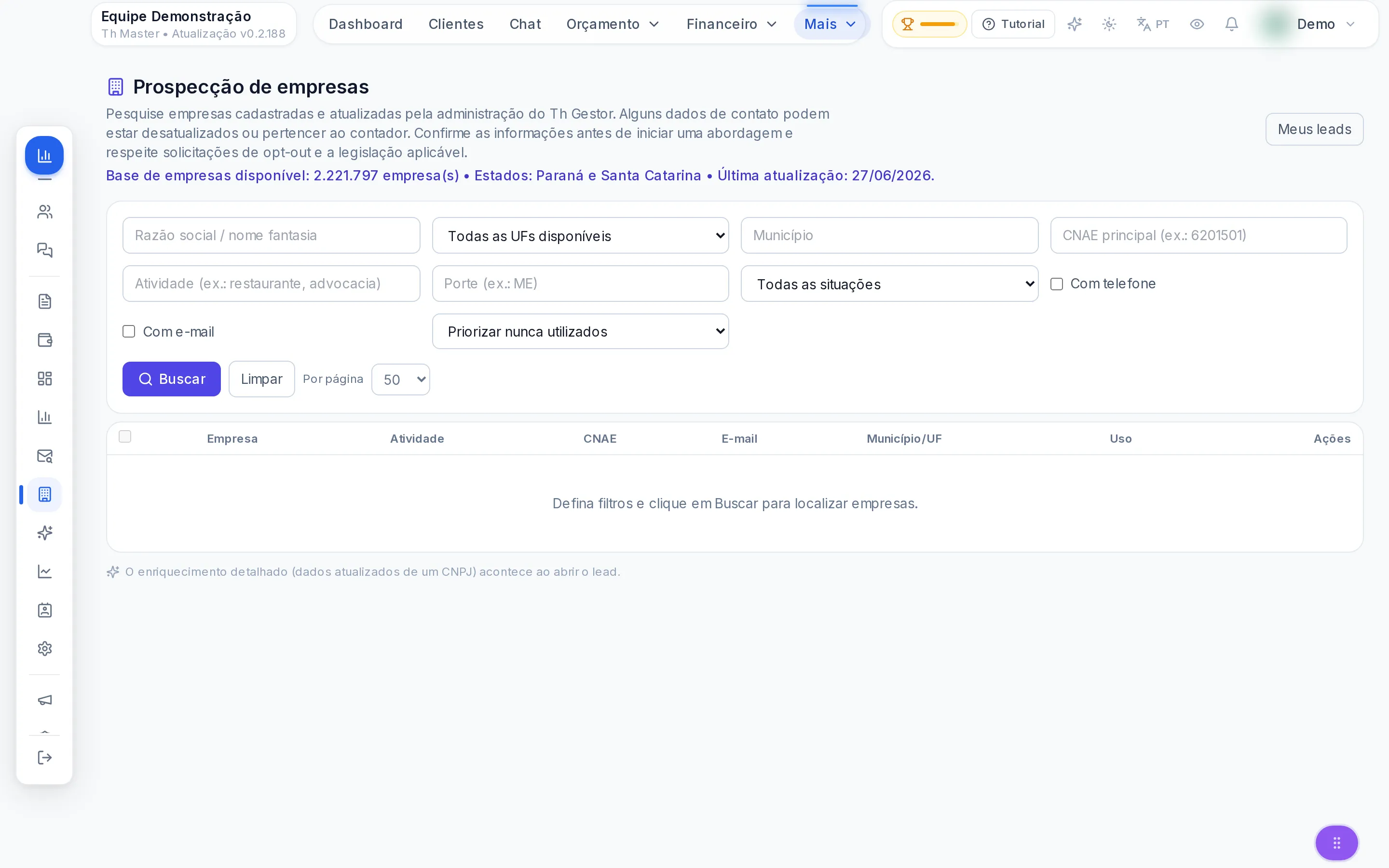Change language via PT translate icon
Viewport: 1389px width, 868px height.
[x=1153, y=24]
